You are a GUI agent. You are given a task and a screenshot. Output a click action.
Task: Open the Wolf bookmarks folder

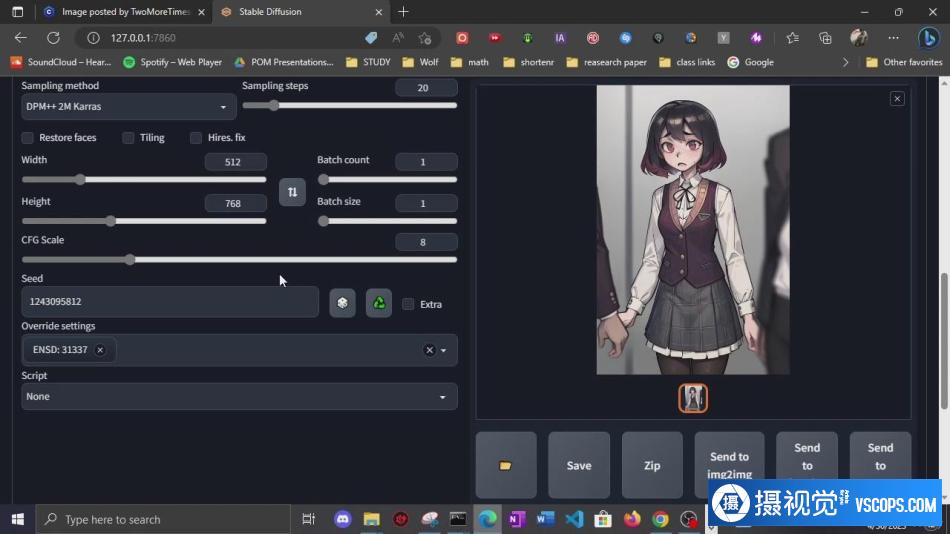[420, 62]
